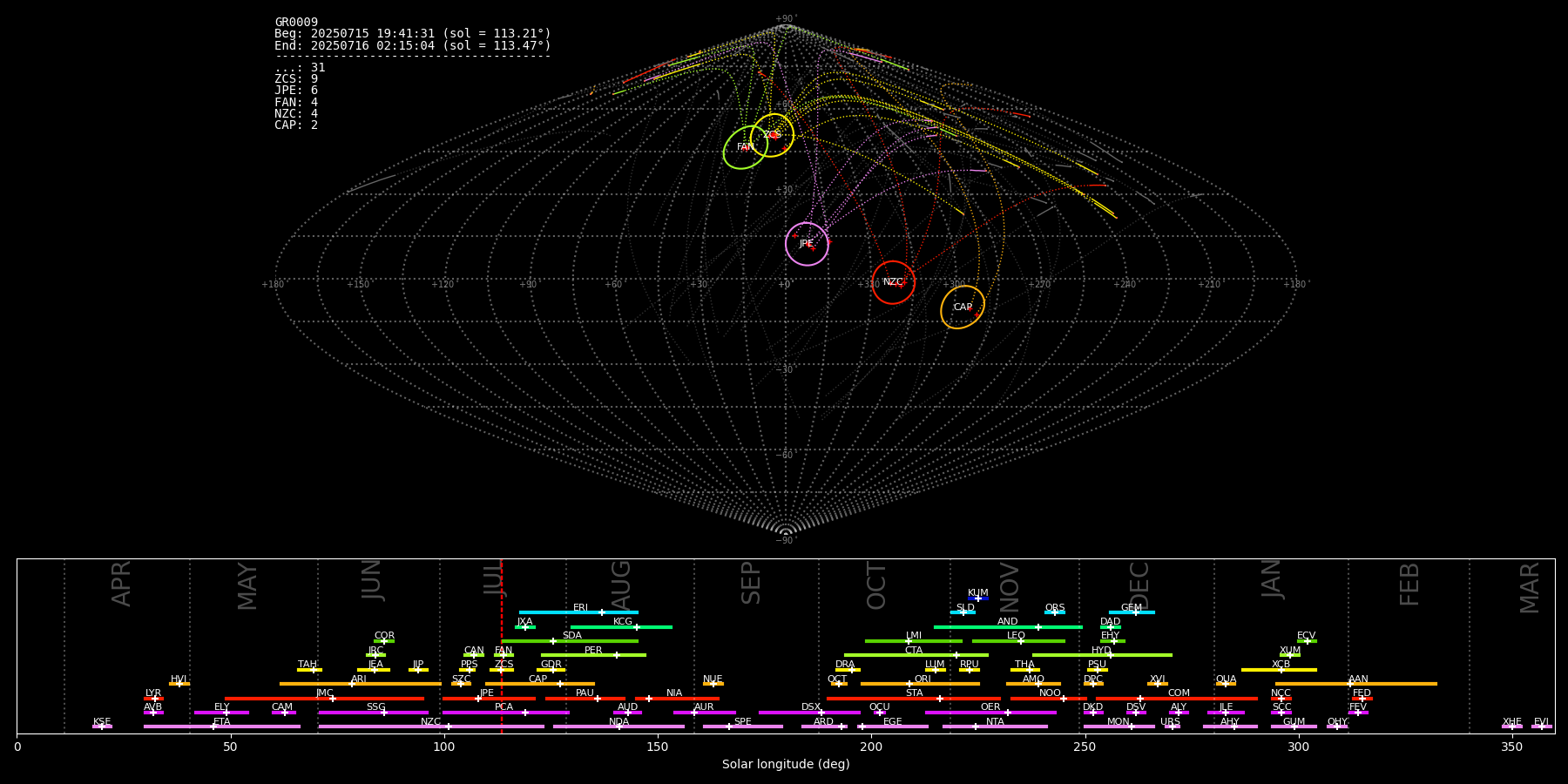Select the pink EVI shower bar
Image resolution: width=1568 pixels, height=784 pixels.
coord(1542,727)
